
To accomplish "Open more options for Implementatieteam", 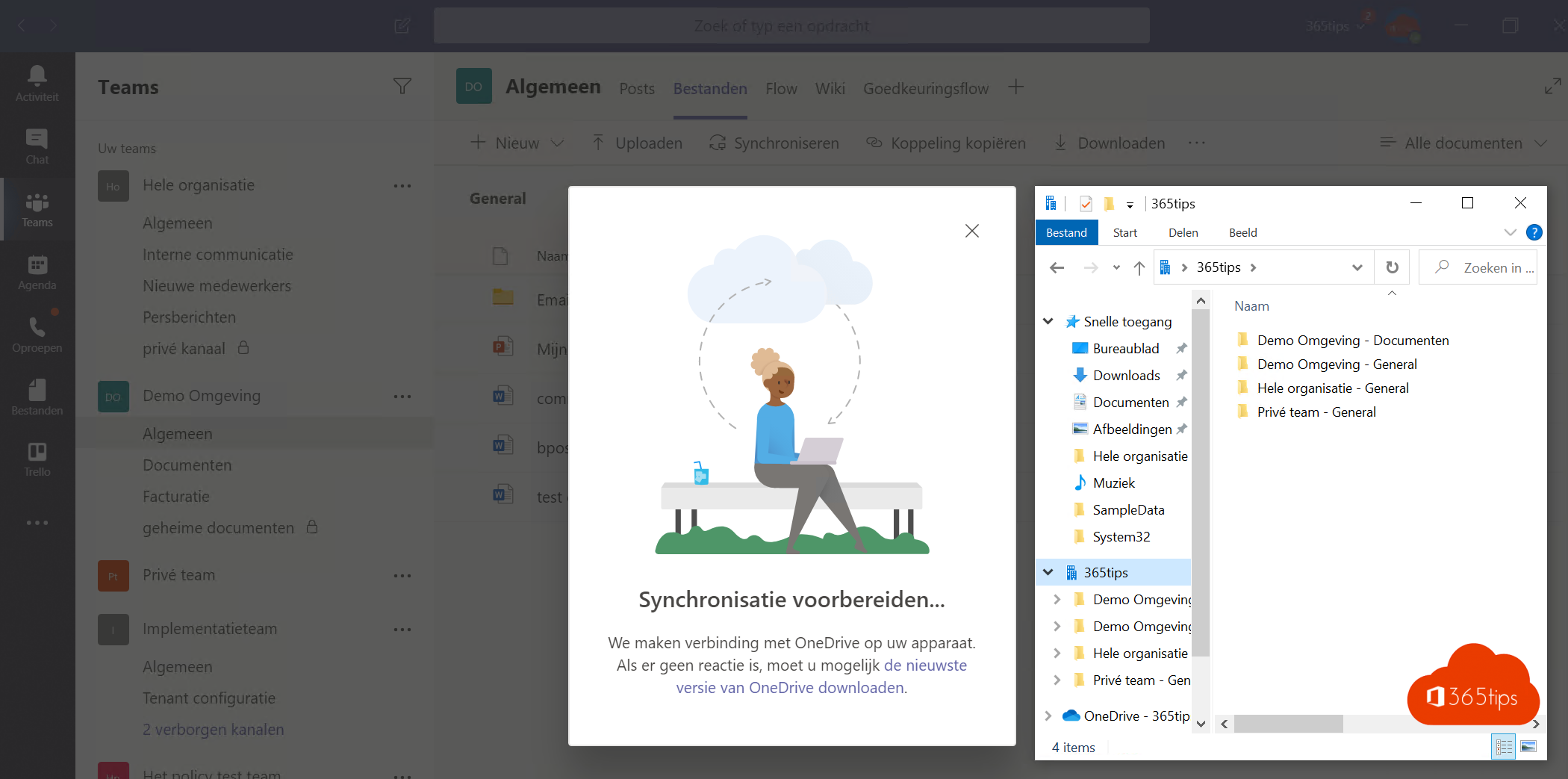I will click(x=402, y=630).
